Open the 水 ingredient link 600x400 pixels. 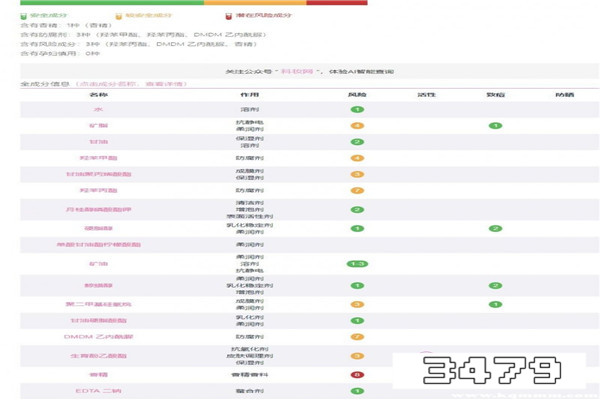click(98, 109)
